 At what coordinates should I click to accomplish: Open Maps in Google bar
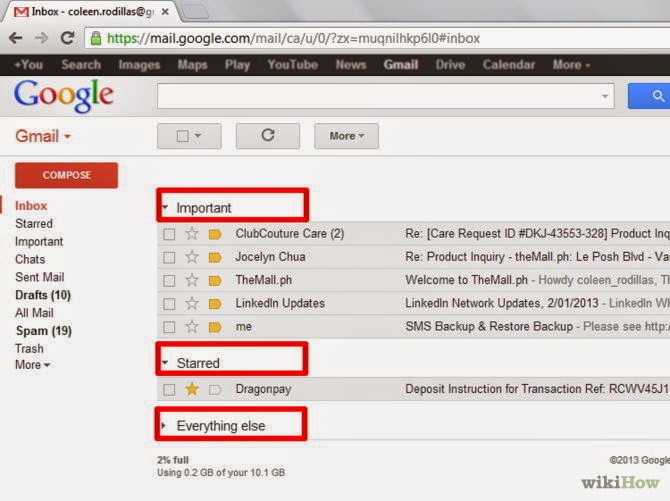(x=192, y=65)
